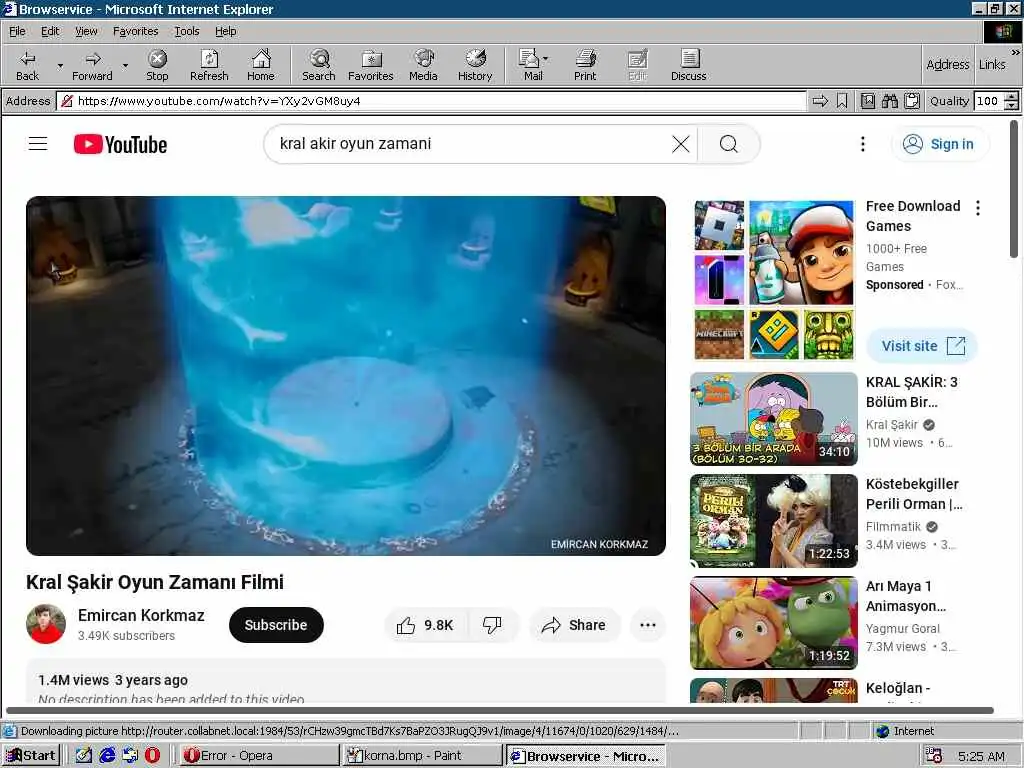Screen dimensions: 1024x768
Task: Decrease Quality value with down arrow
Action: click(x=1011, y=105)
